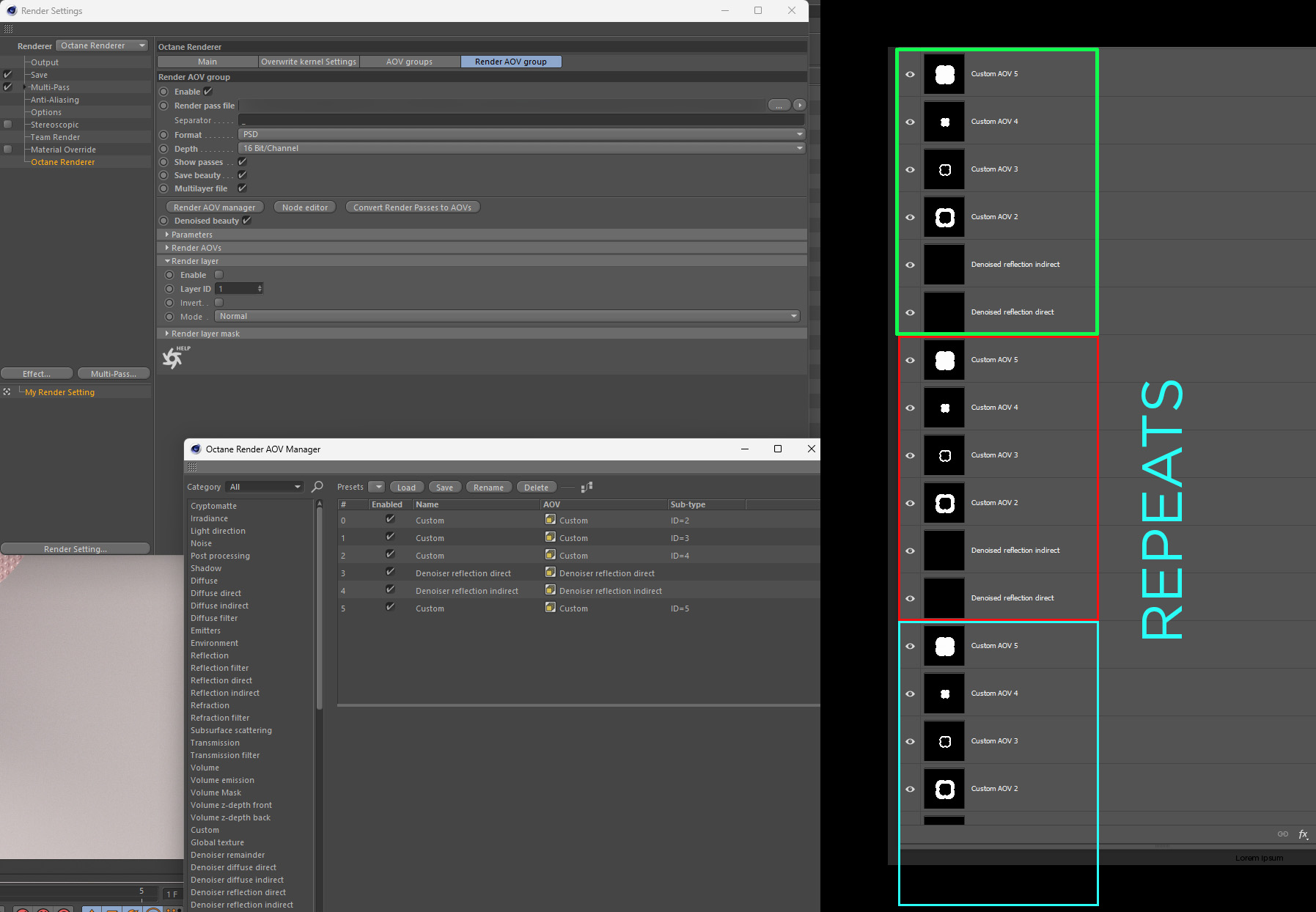Click the Cinema 4D logo in Render Settings
This screenshot has height=912, width=1316.
point(12,10)
